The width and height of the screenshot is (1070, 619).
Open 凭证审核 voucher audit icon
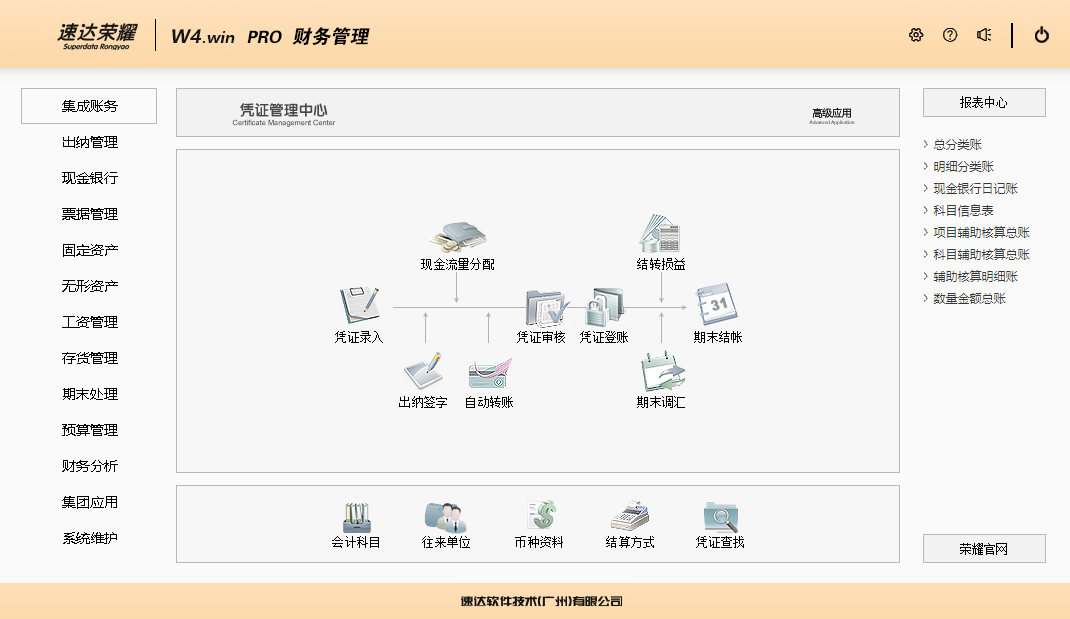[x=543, y=307]
